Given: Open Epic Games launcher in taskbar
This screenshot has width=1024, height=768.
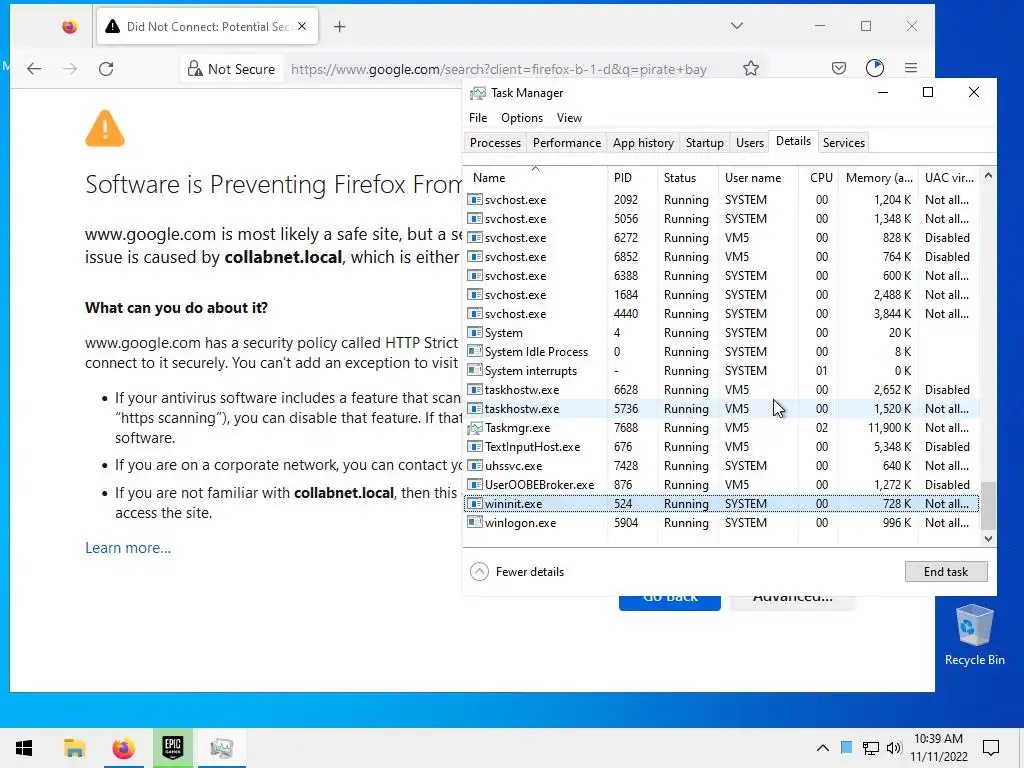Looking at the screenshot, I should point(172,748).
